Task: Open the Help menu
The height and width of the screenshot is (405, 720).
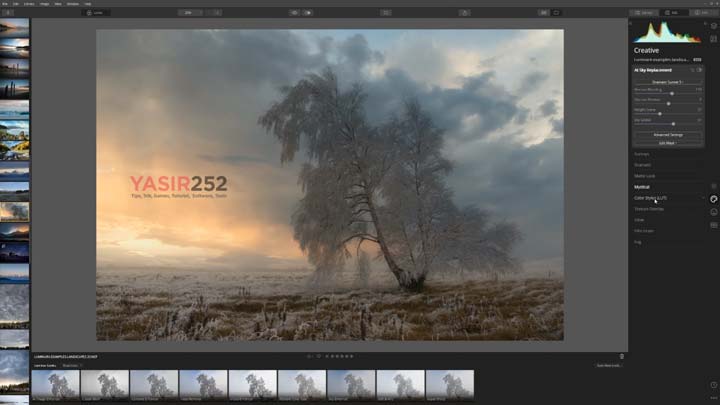Action: click(87, 4)
